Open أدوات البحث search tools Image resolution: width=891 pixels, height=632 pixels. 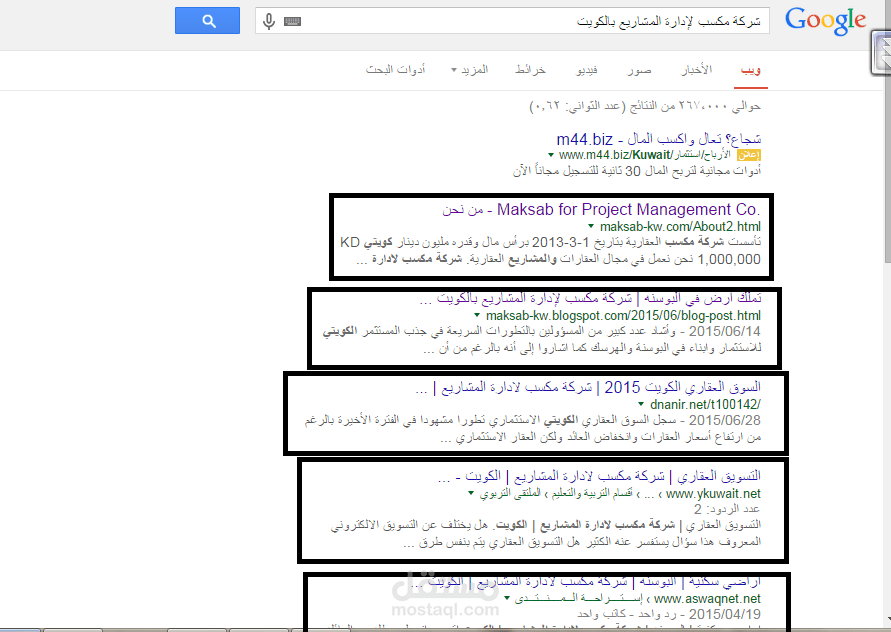(x=395, y=70)
